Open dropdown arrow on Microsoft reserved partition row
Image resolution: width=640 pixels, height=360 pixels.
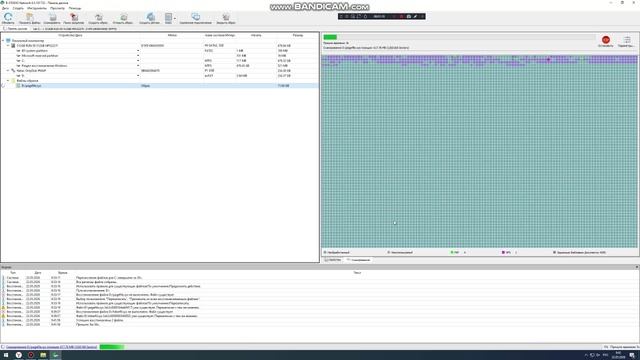pyautogui.click(x=138, y=56)
